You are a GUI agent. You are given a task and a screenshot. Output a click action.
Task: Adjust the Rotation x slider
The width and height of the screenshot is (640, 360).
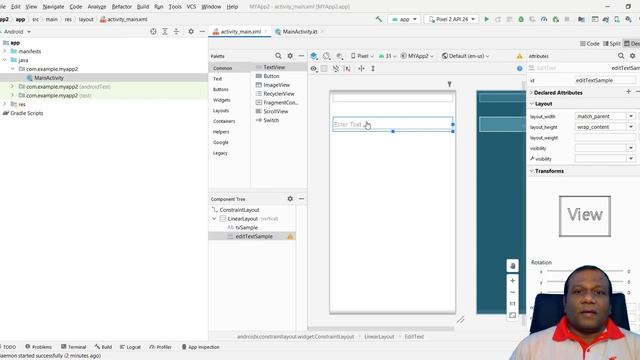pos(584,271)
